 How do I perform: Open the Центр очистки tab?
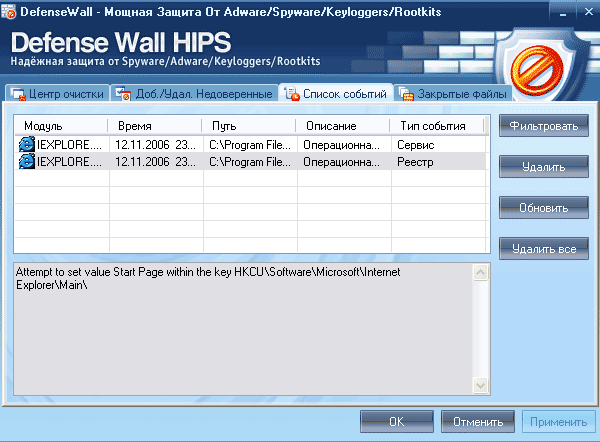(x=57, y=94)
